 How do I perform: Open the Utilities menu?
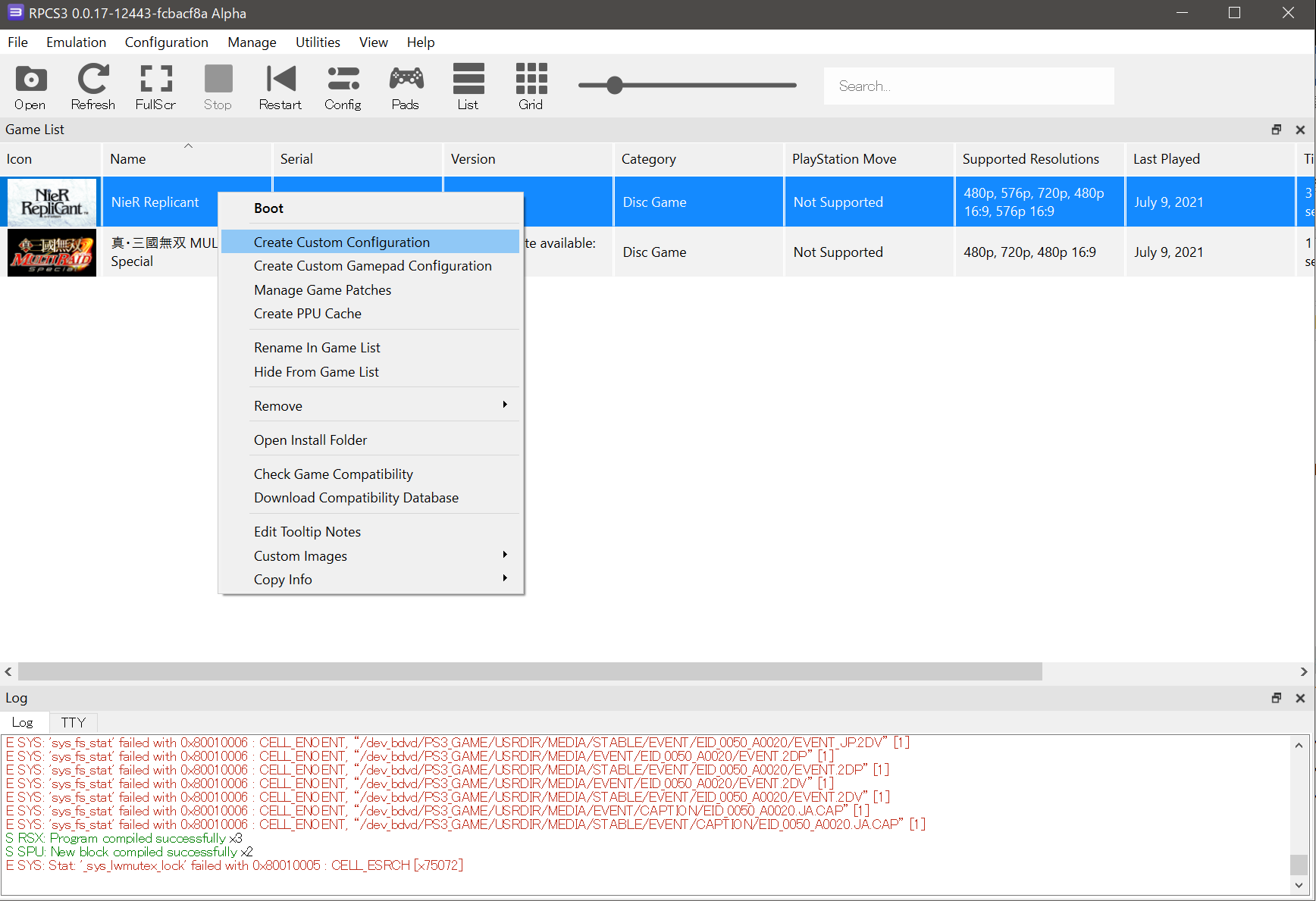click(x=318, y=42)
